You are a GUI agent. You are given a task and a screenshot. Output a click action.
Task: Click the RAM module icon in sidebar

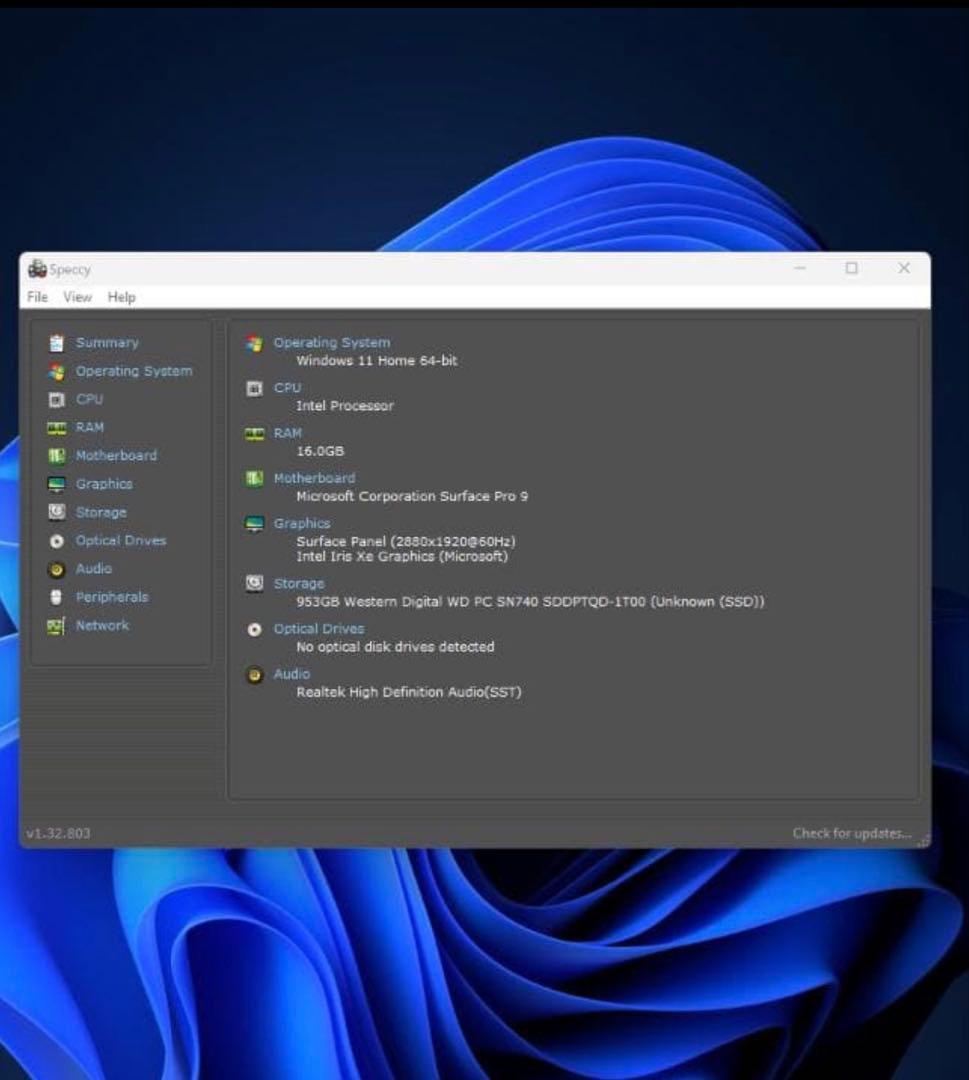[x=57, y=428]
